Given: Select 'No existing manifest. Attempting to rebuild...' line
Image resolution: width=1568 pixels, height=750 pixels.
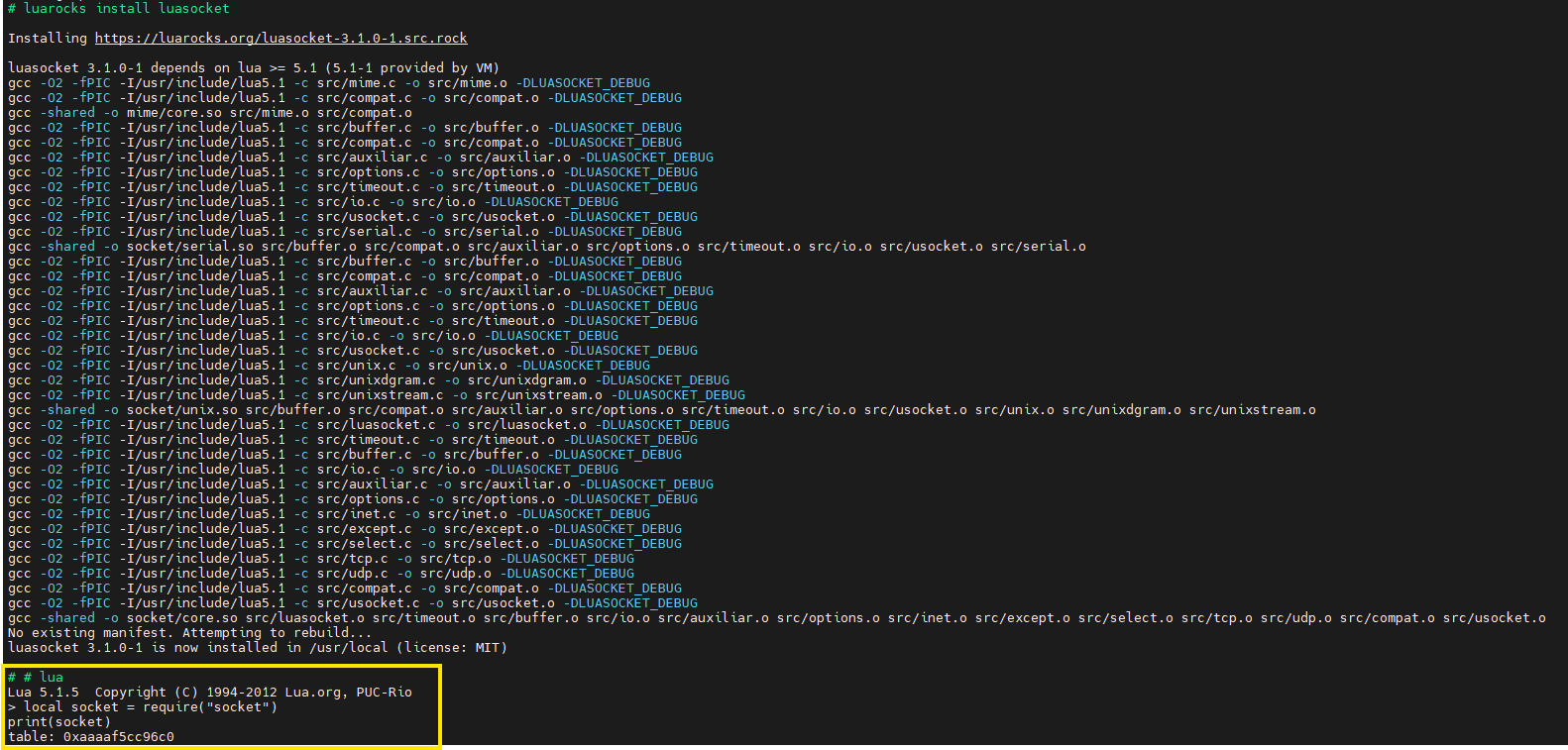Looking at the screenshot, I should click(x=190, y=633).
